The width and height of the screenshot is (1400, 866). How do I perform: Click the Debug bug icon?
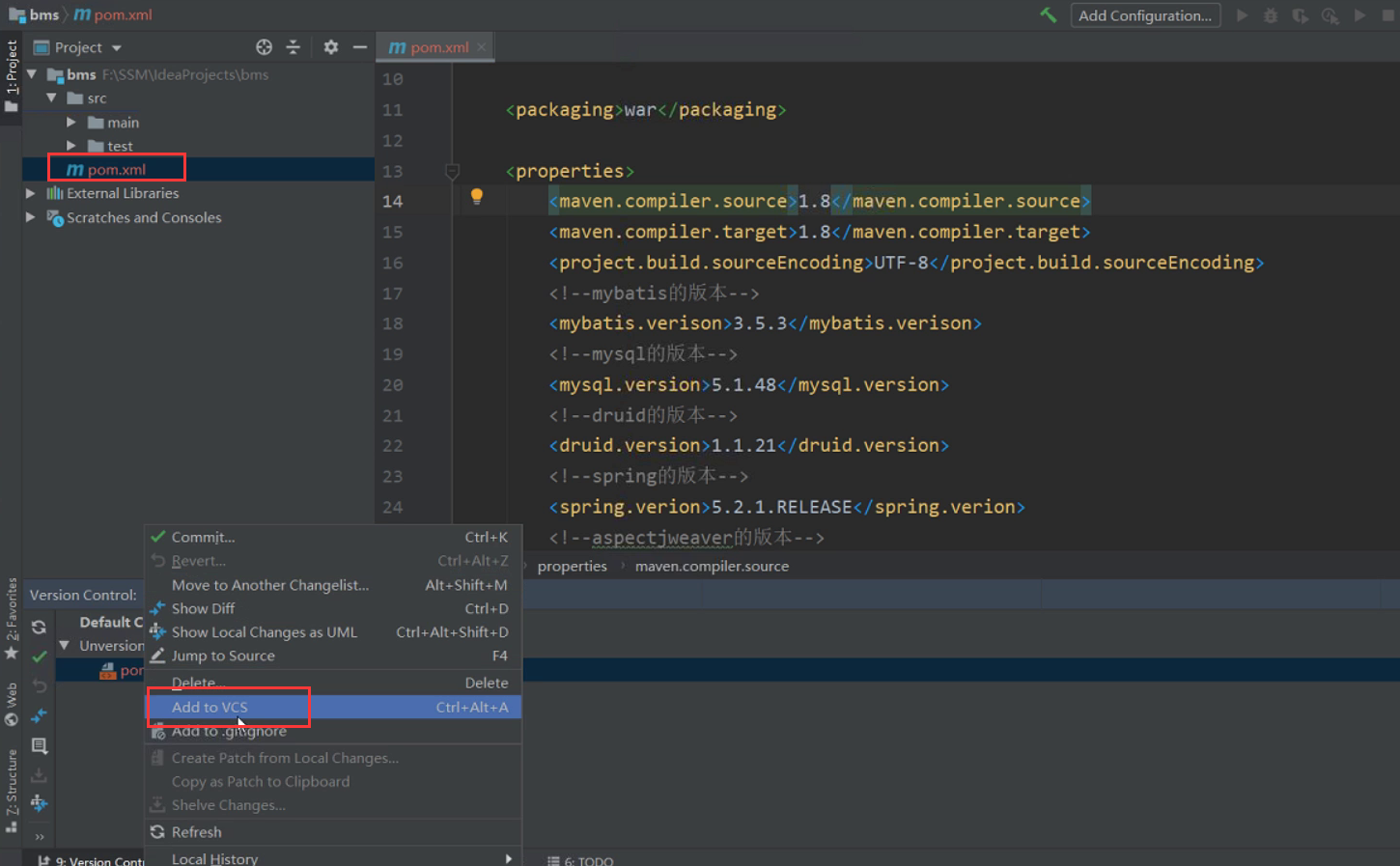click(x=1269, y=14)
